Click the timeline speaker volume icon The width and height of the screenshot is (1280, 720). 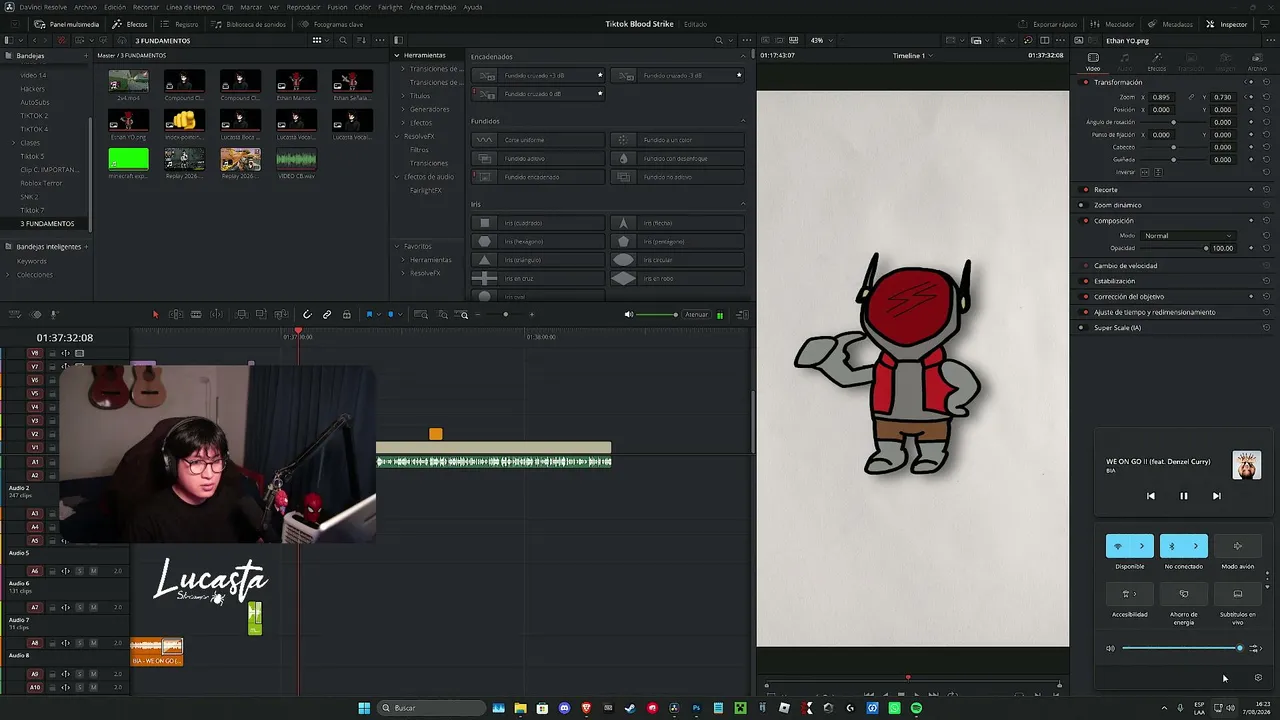[x=629, y=315]
